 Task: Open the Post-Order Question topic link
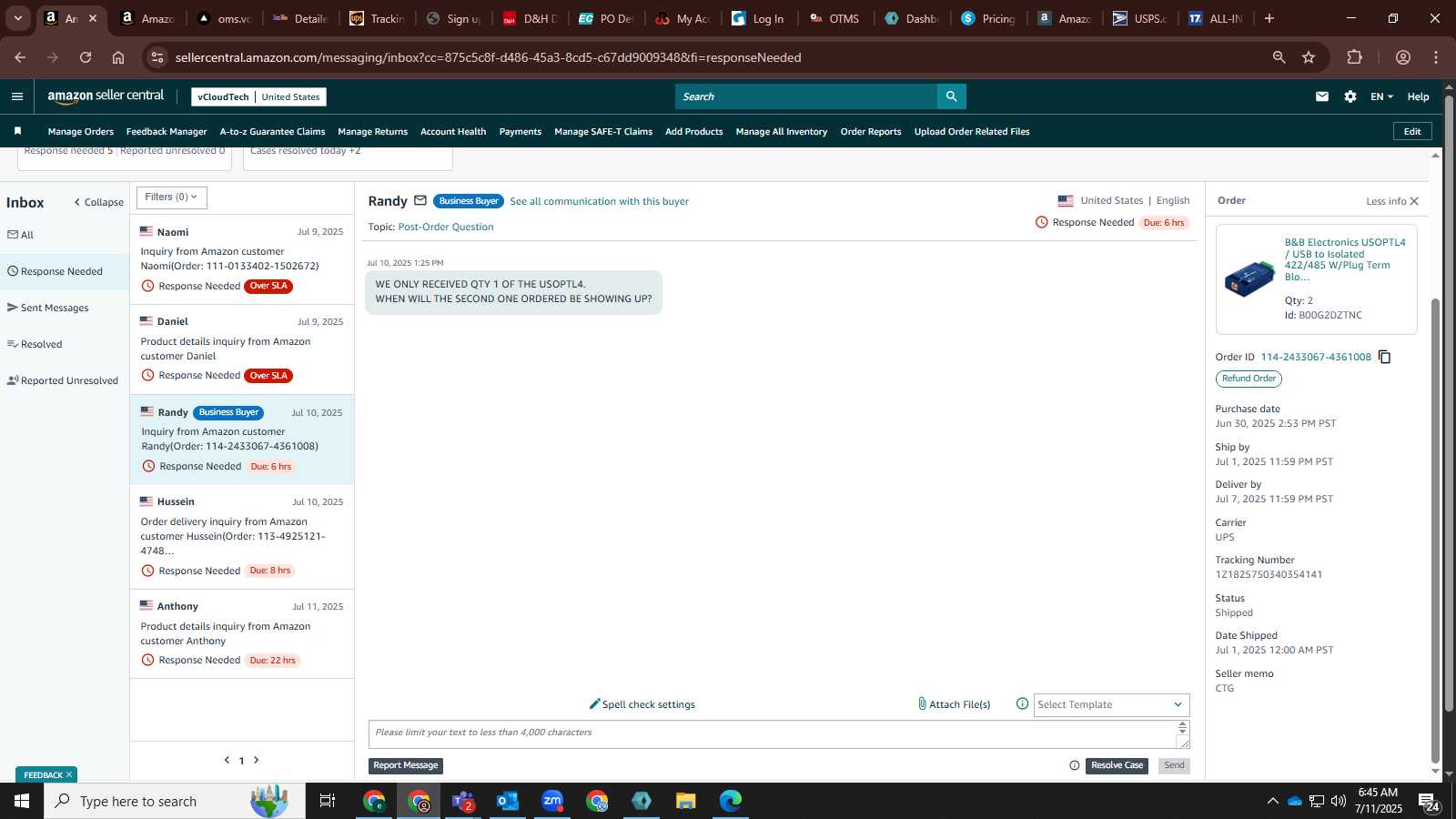pos(446,227)
